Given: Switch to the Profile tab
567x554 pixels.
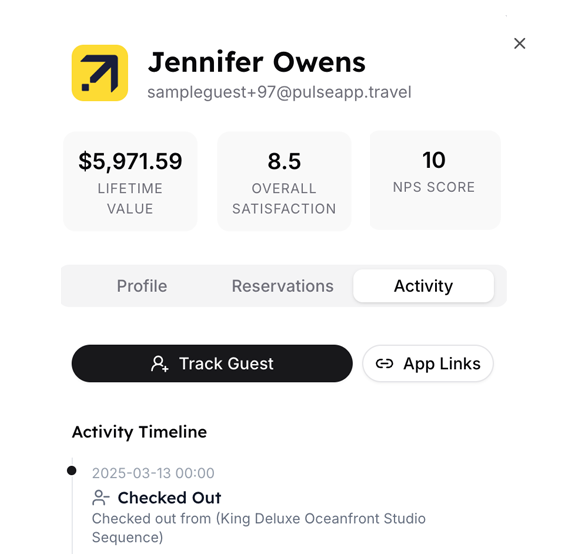Looking at the screenshot, I should [x=142, y=286].
